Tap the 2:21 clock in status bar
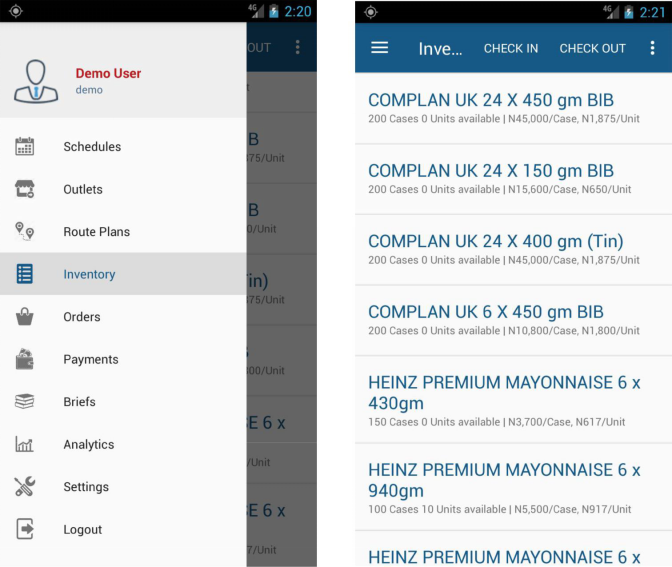This screenshot has width=672, height=567. [x=652, y=12]
